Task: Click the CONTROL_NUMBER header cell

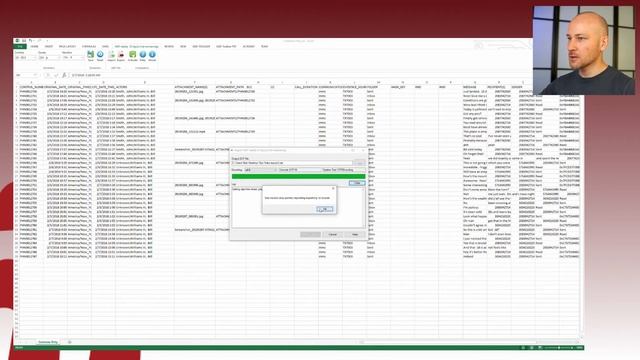Action: (x=31, y=87)
